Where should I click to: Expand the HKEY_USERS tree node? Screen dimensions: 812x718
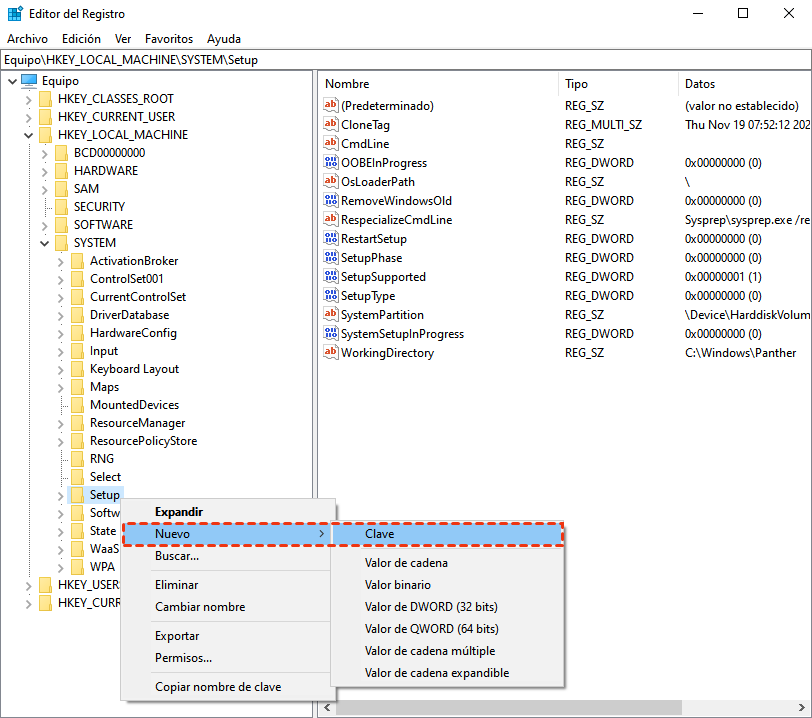[27, 584]
